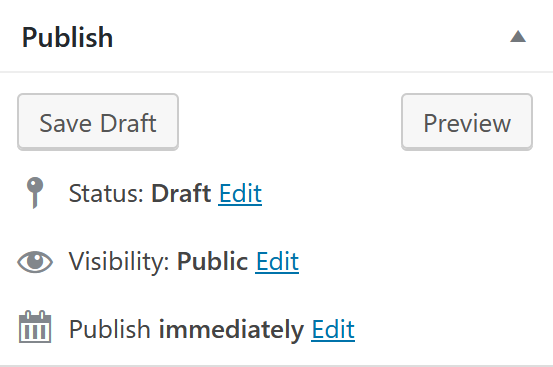Click the Visibility: label

(119, 261)
